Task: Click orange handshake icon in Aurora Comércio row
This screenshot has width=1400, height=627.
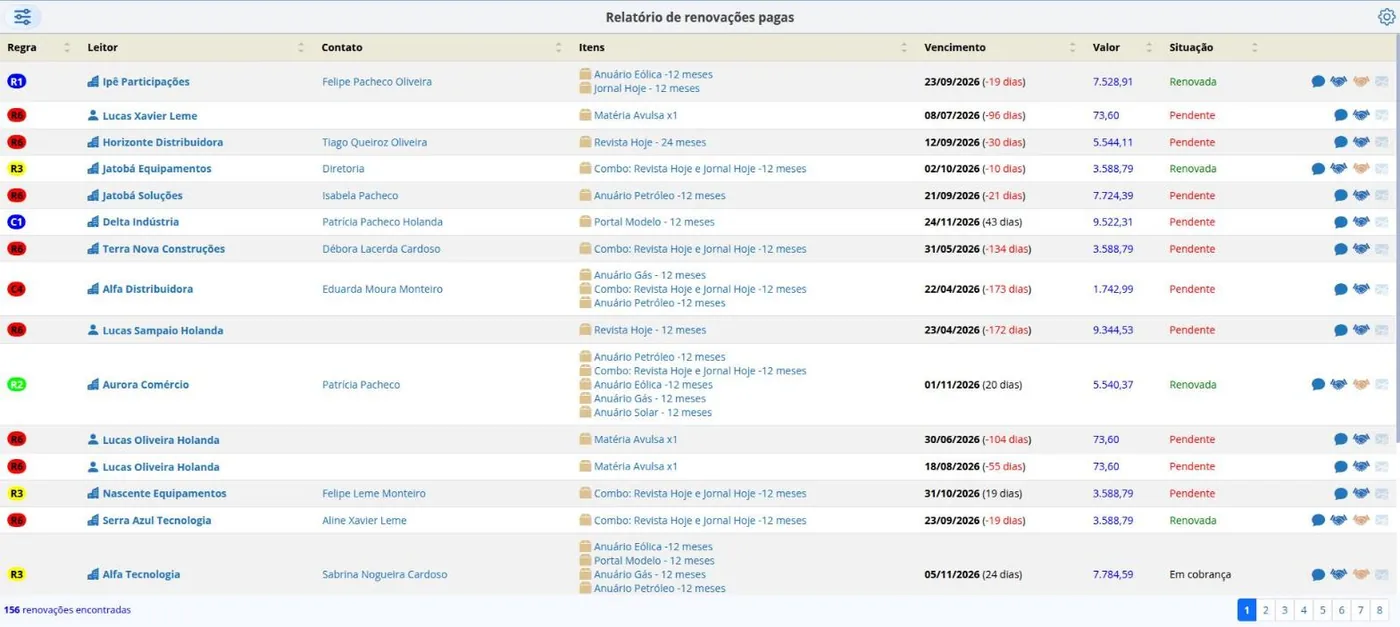Action: (1360, 385)
